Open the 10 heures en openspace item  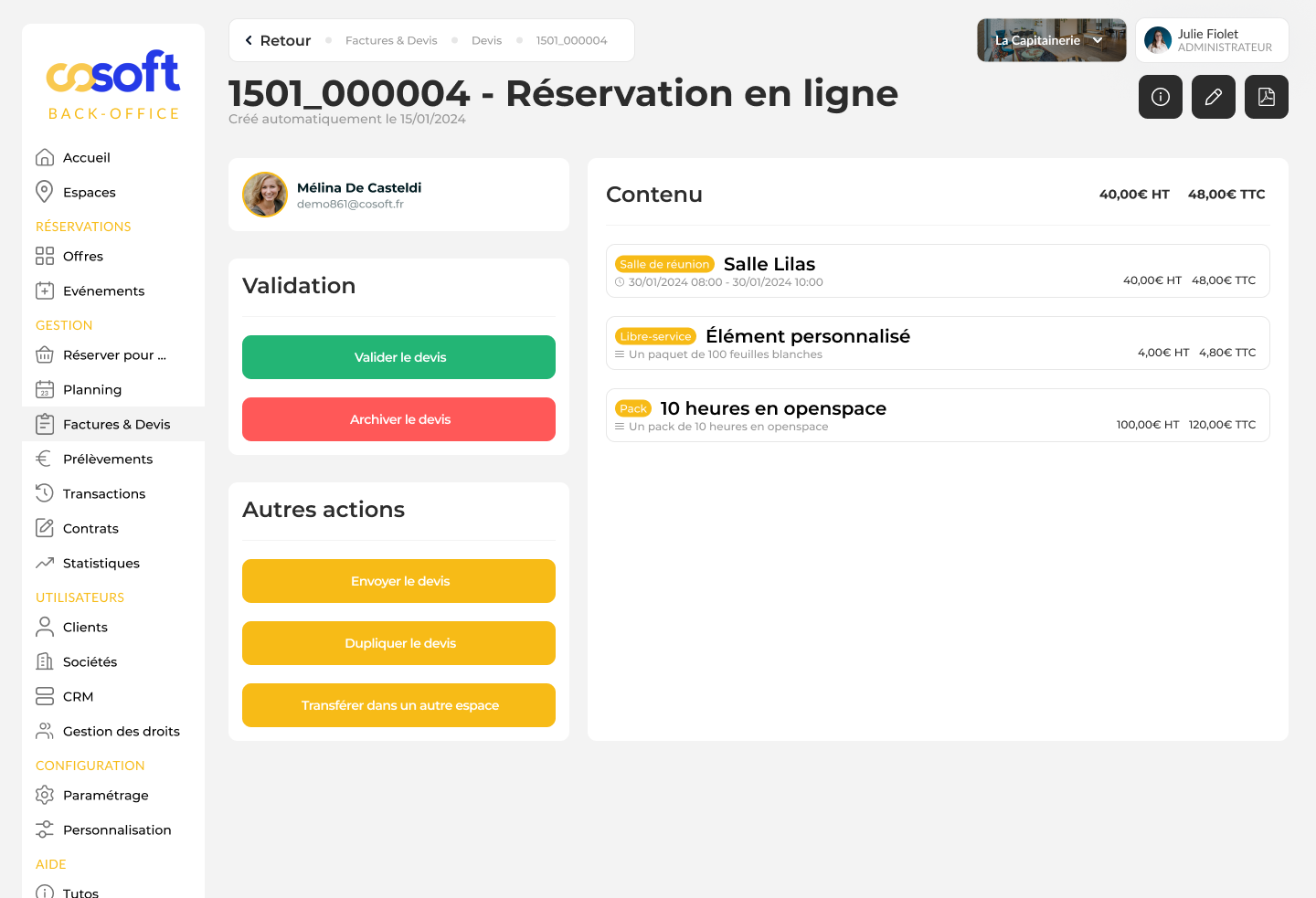[938, 415]
